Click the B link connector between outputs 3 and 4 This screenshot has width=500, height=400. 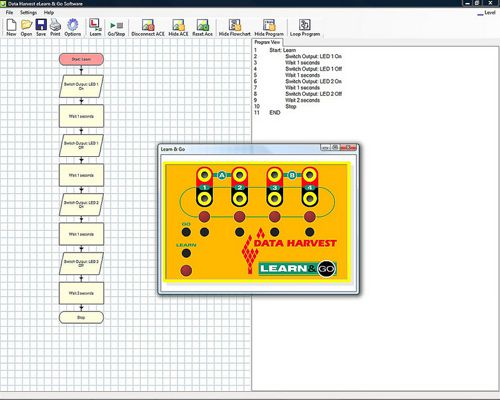[x=292, y=175]
